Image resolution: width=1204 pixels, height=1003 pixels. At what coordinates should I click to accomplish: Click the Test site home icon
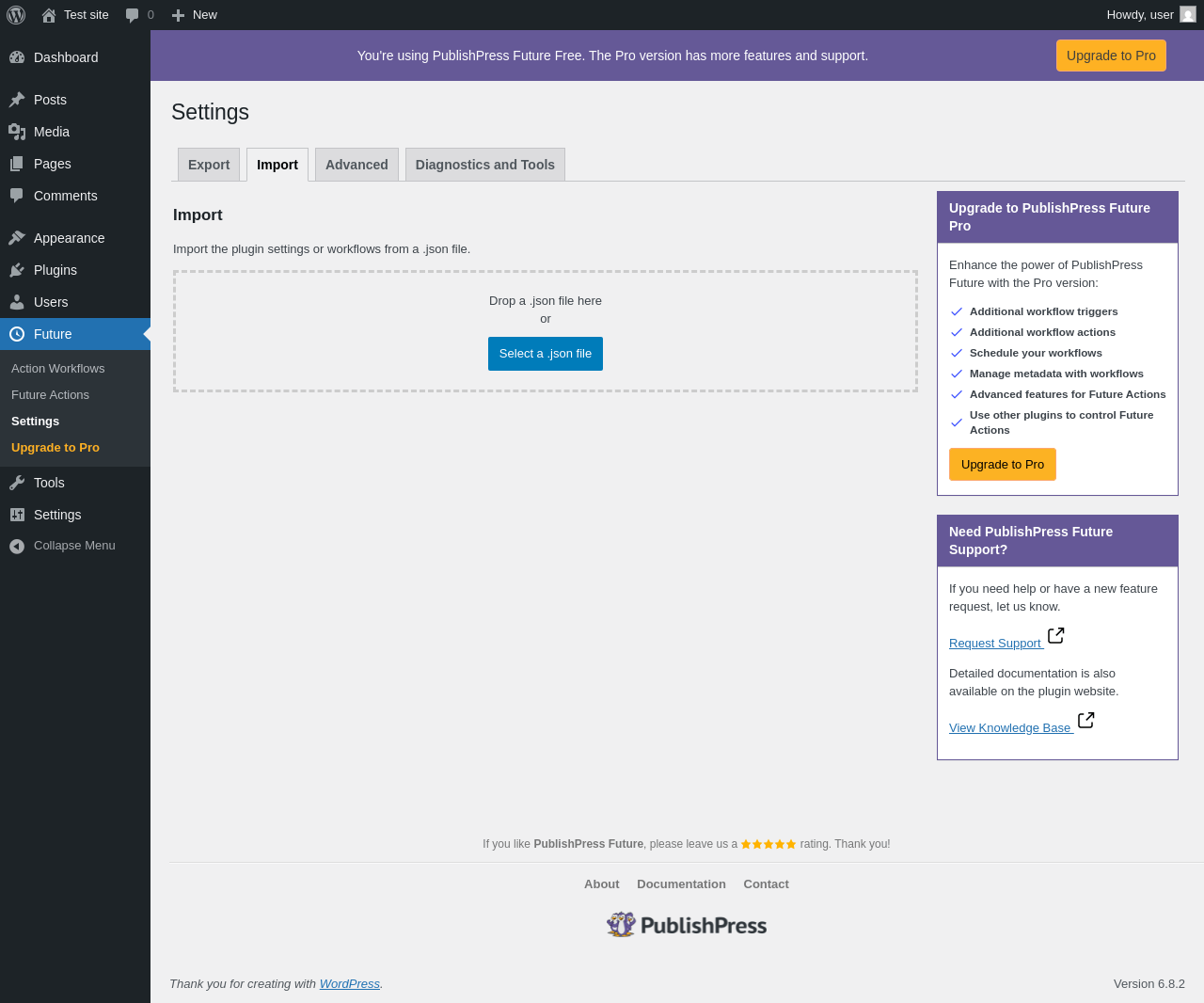click(49, 15)
